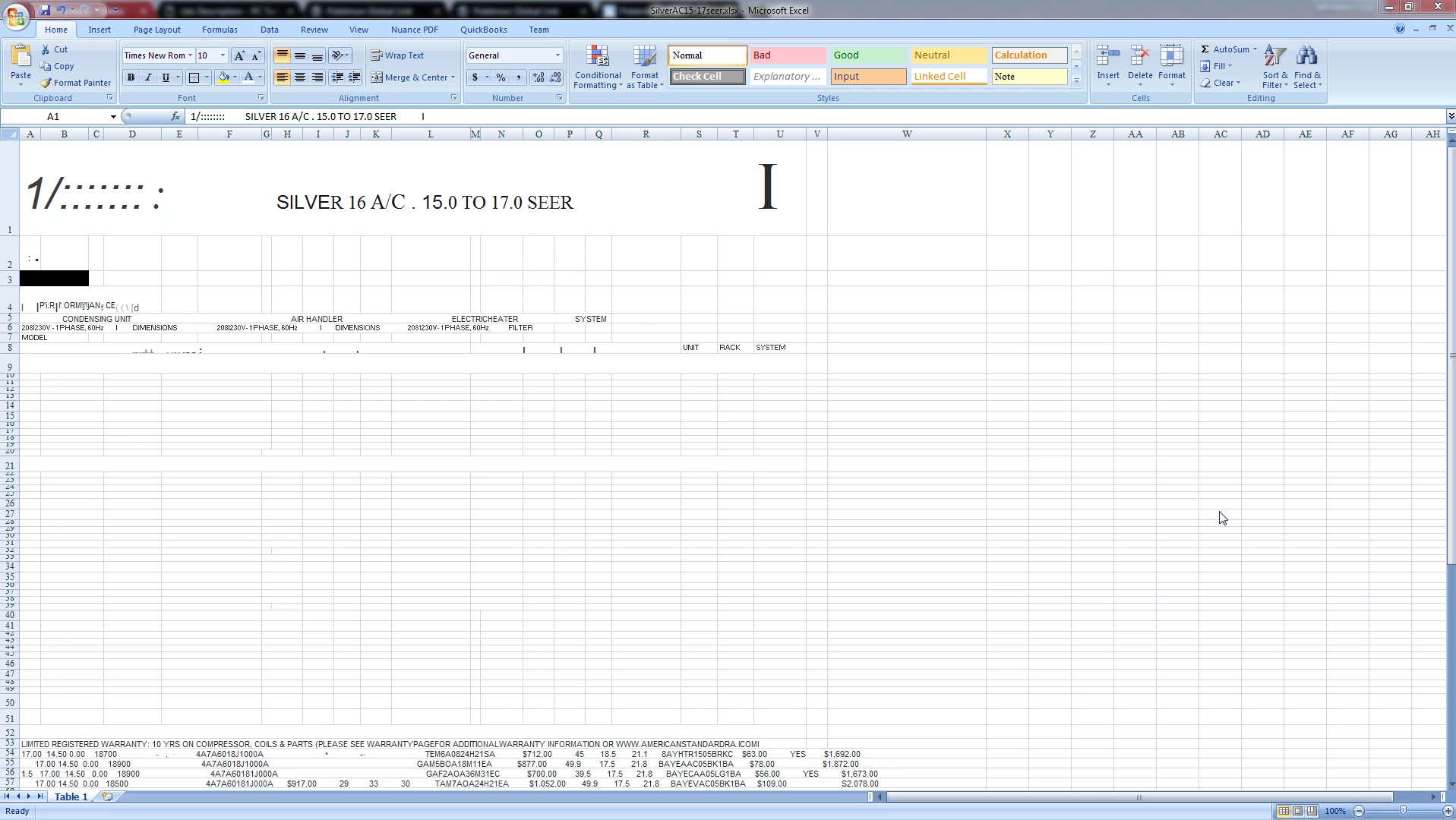Set Middle Align vertical alignment
1456x820 pixels.
click(300, 55)
